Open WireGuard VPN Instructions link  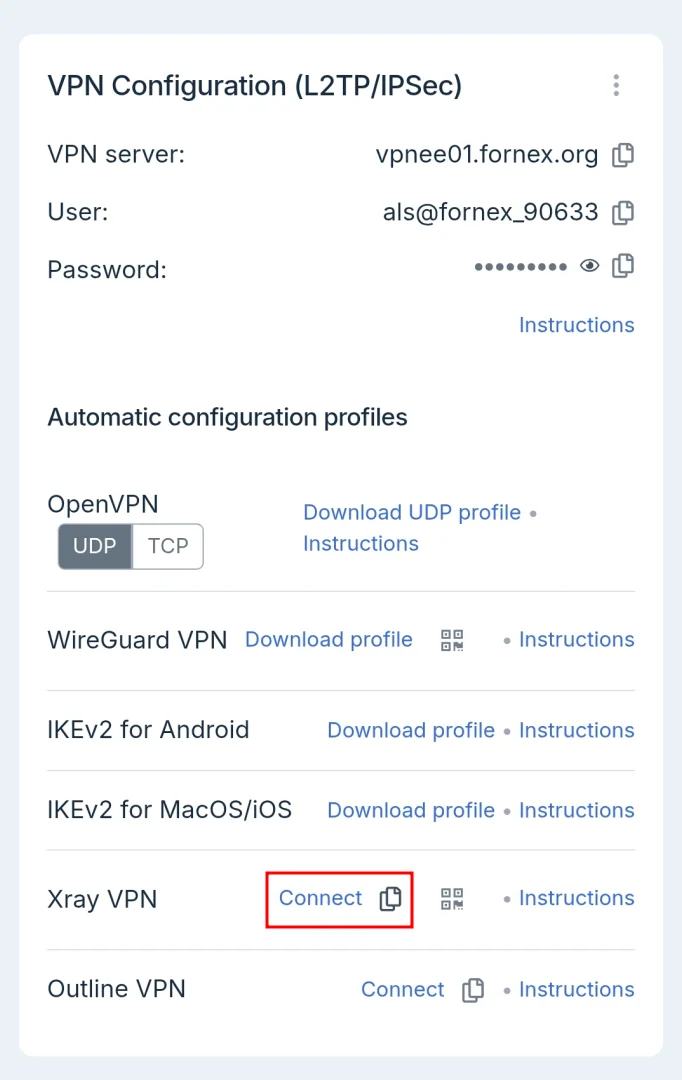[x=576, y=640]
